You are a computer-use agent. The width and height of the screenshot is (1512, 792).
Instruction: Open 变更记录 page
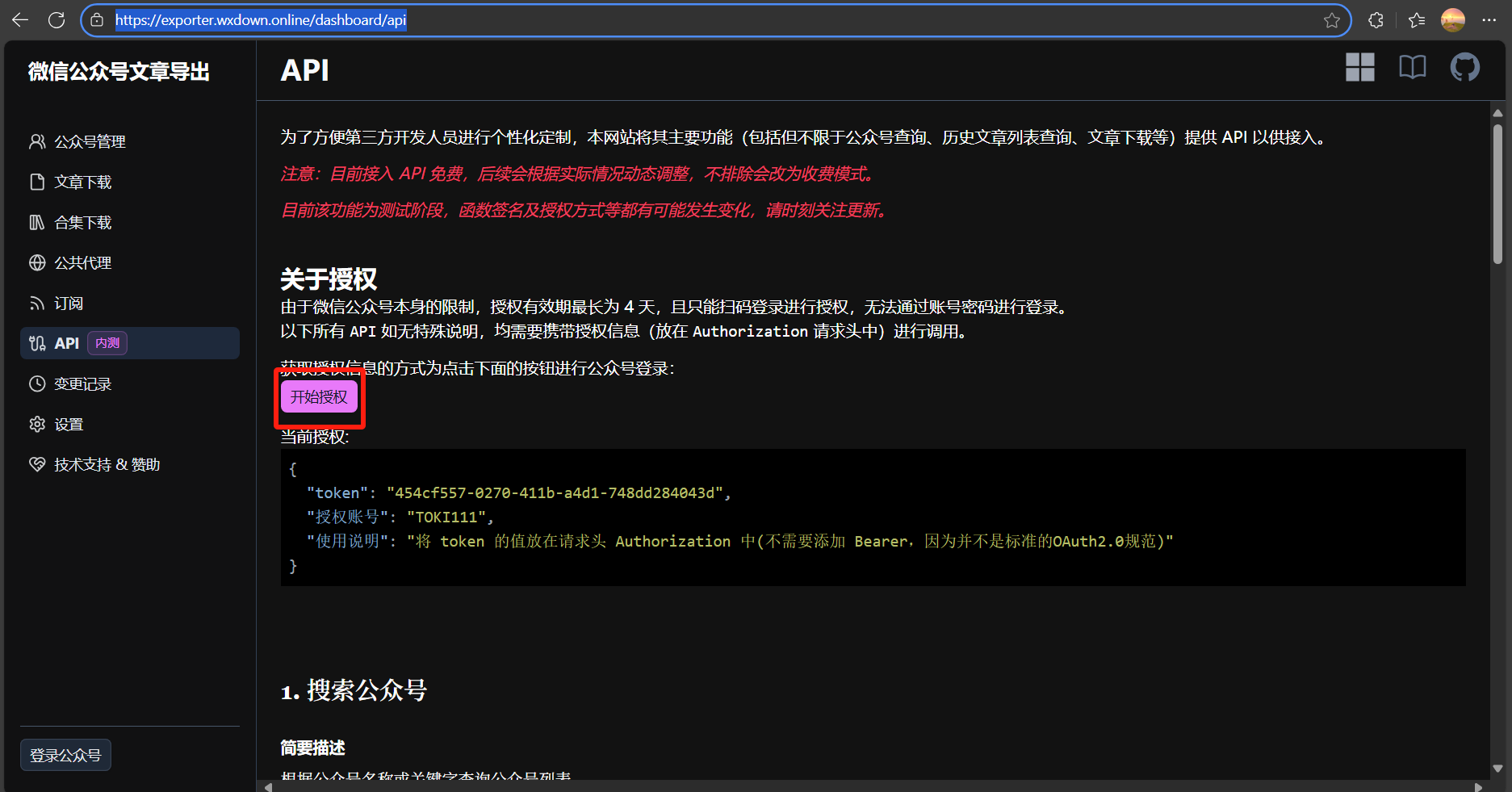[130, 383]
